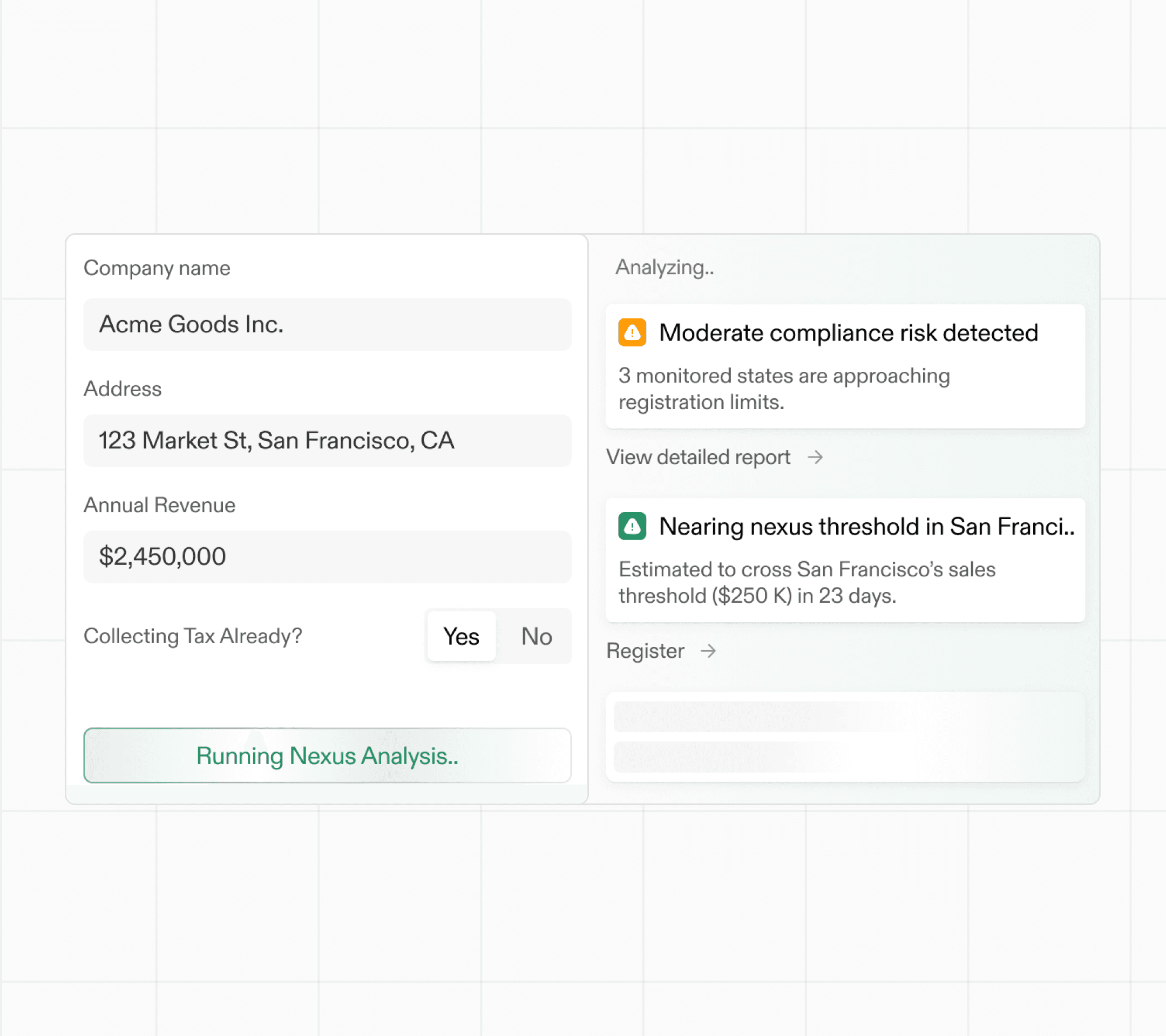Viewport: 1166px width, 1036px height.
Task: Click the loading placeholder result card
Action: tap(845, 736)
